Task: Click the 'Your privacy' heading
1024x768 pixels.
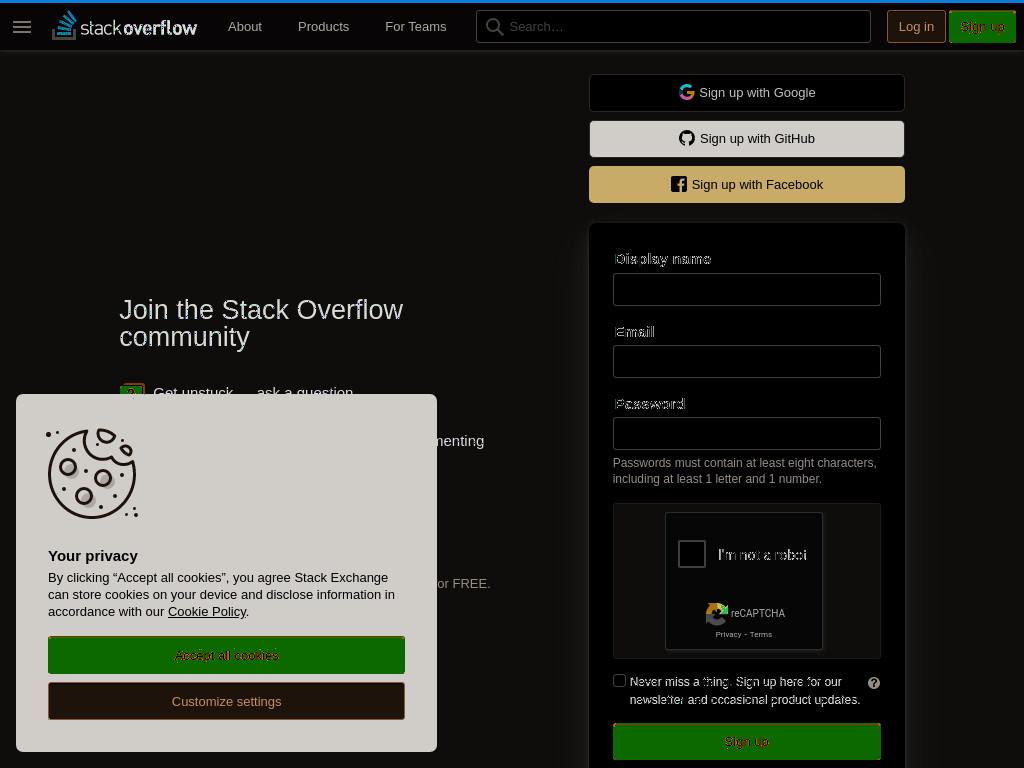Action: [93, 556]
